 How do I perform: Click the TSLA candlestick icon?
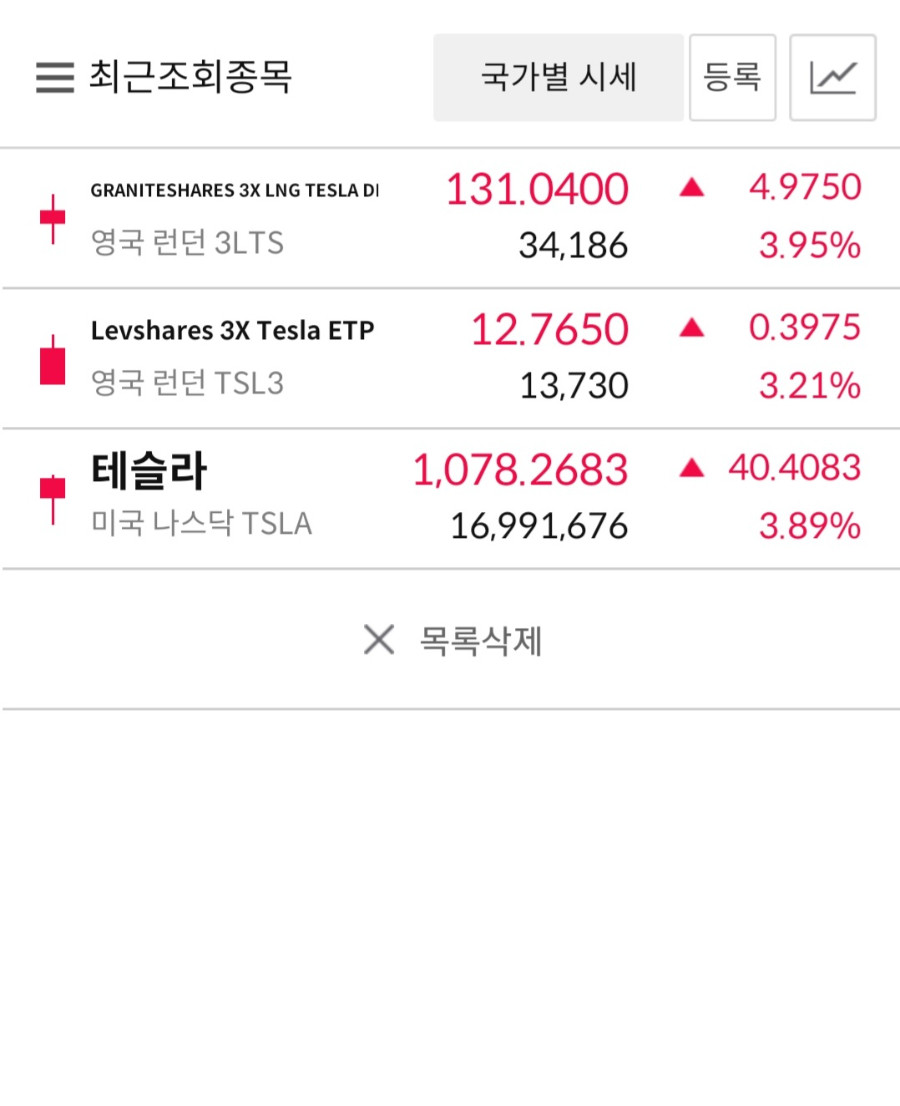click(53, 499)
